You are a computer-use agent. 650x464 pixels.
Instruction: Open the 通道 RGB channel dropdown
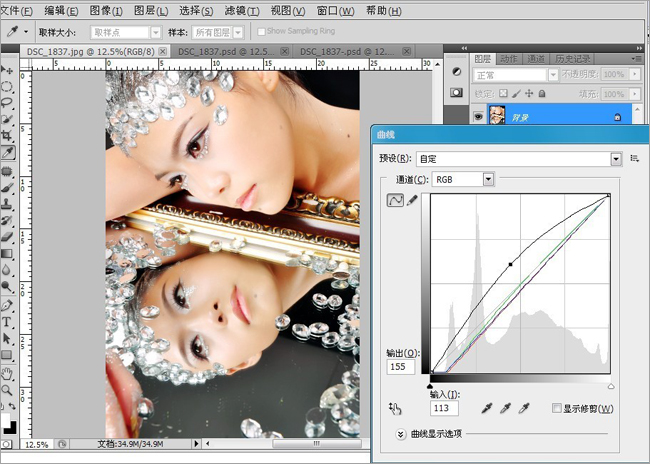pos(488,179)
